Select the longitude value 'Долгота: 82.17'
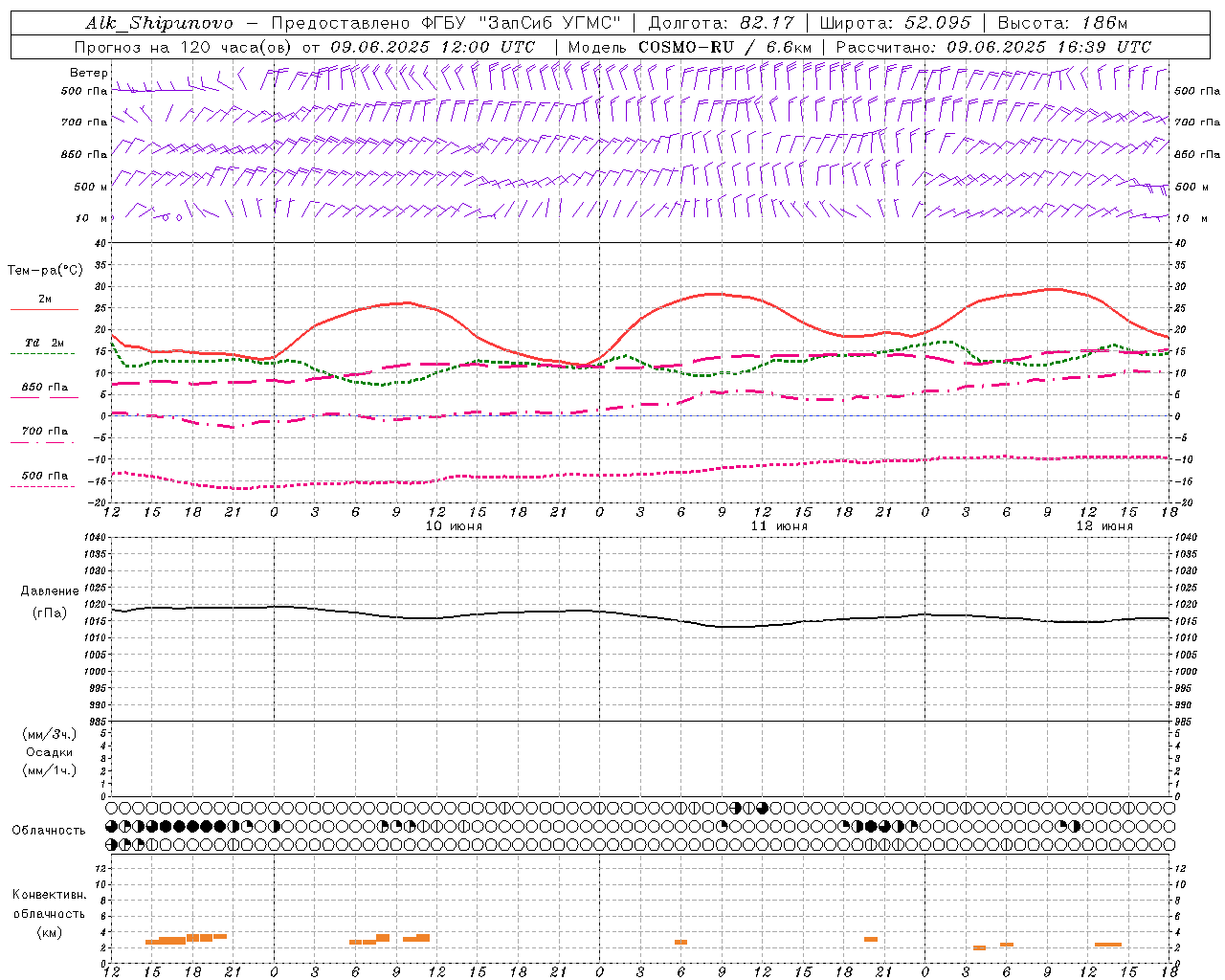 [721, 23]
